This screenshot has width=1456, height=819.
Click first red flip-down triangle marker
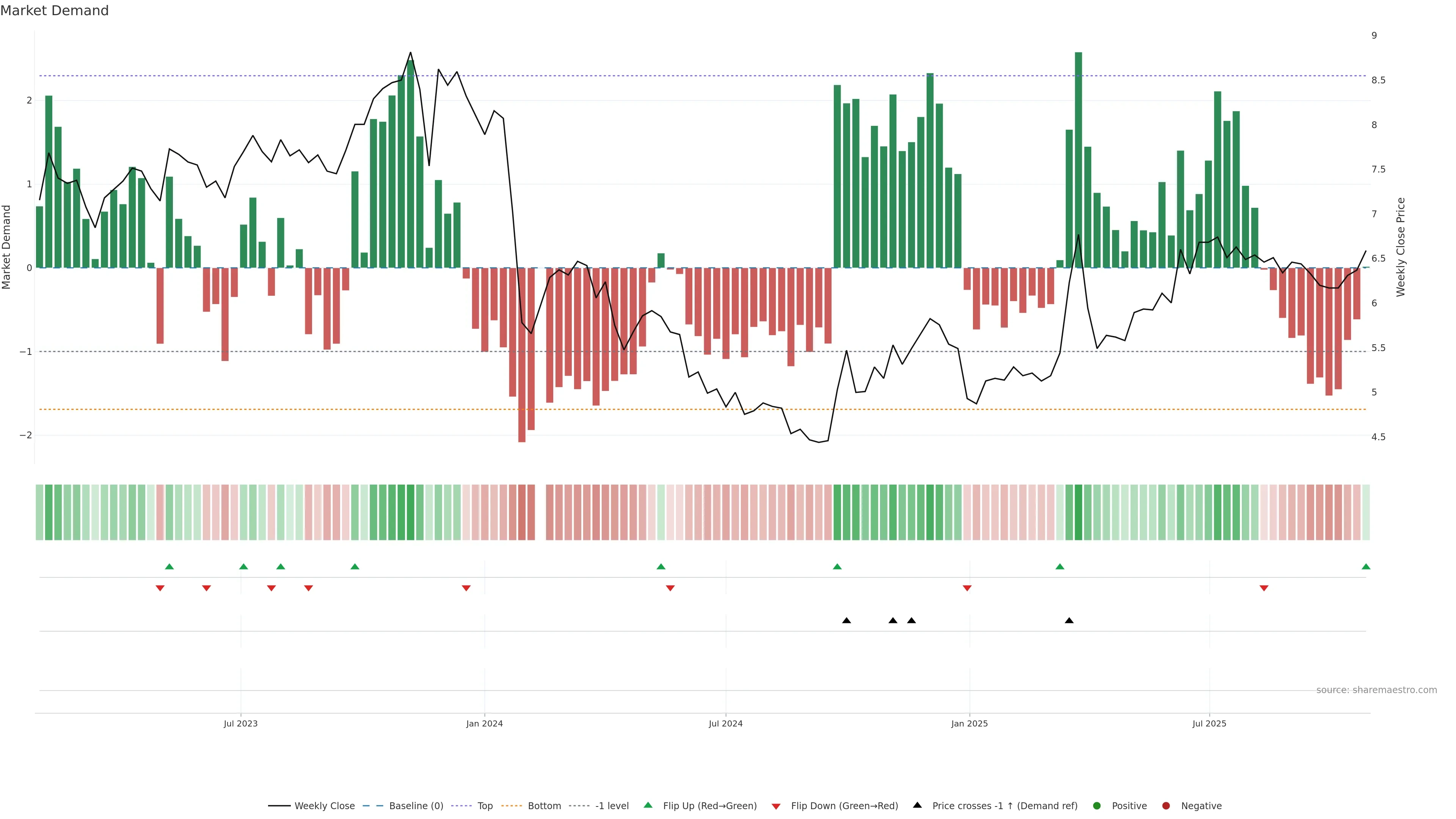click(x=160, y=588)
